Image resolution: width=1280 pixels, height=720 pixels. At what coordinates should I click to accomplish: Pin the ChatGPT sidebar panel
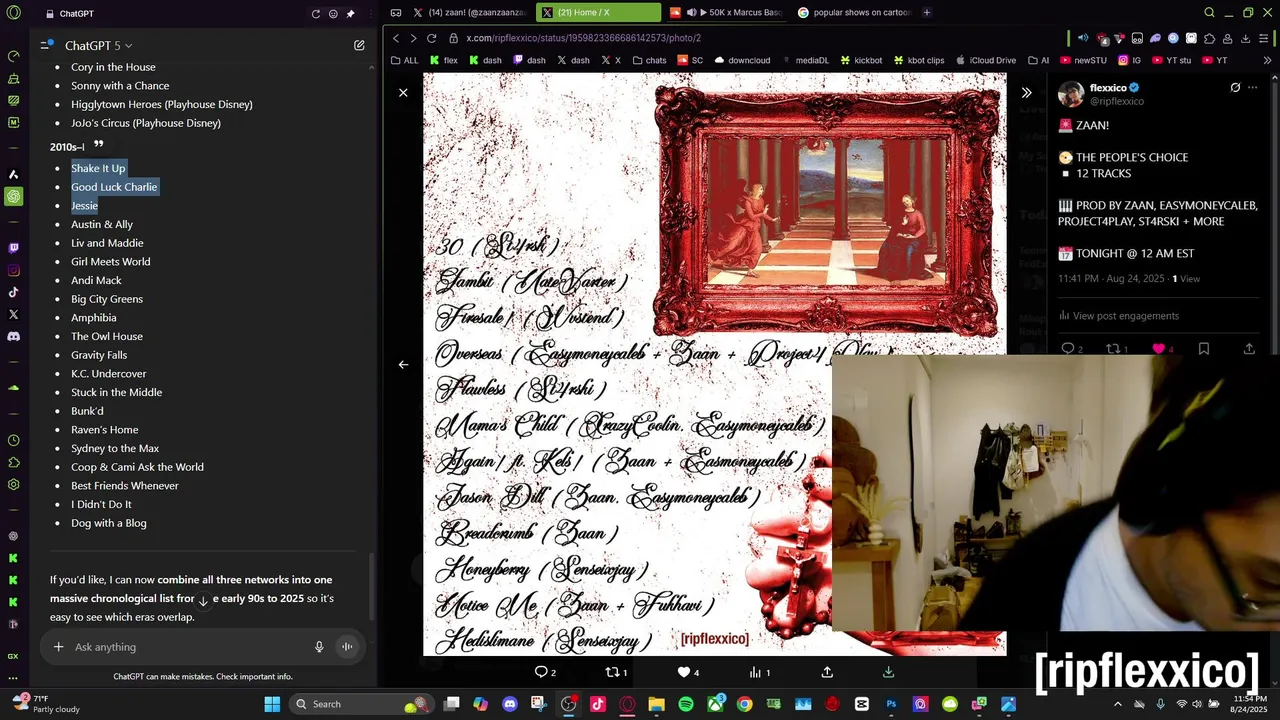350,14
